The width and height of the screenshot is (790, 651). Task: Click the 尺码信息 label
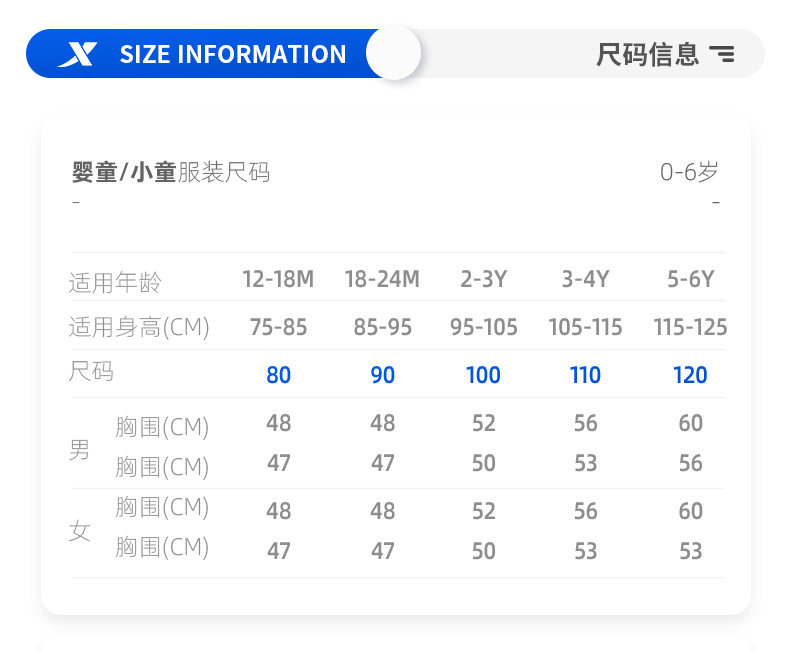tap(647, 54)
